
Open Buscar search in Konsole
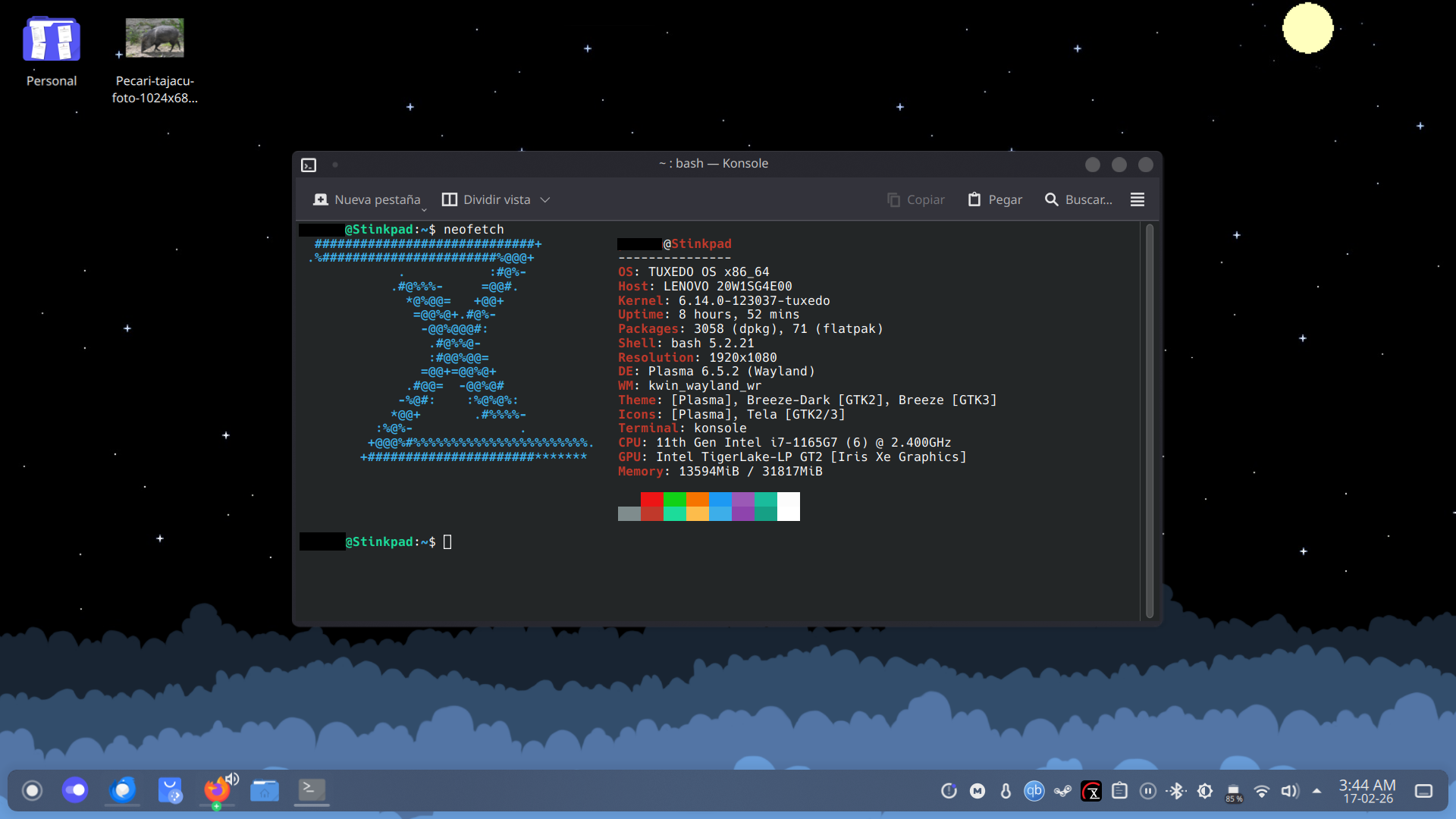(1078, 199)
